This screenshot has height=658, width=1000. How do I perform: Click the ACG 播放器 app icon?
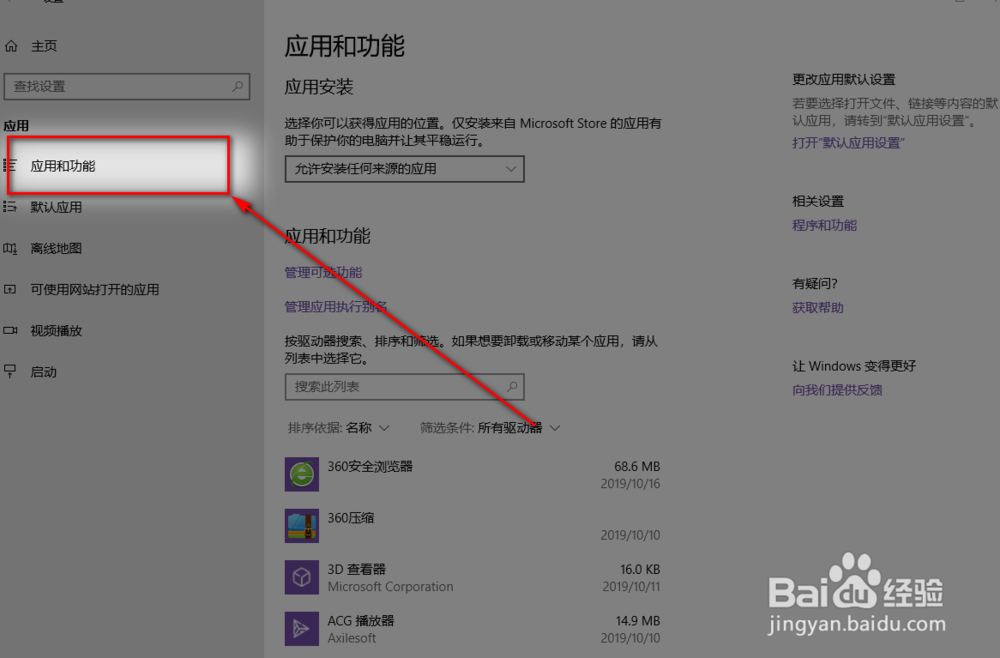[x=302, y=628]
